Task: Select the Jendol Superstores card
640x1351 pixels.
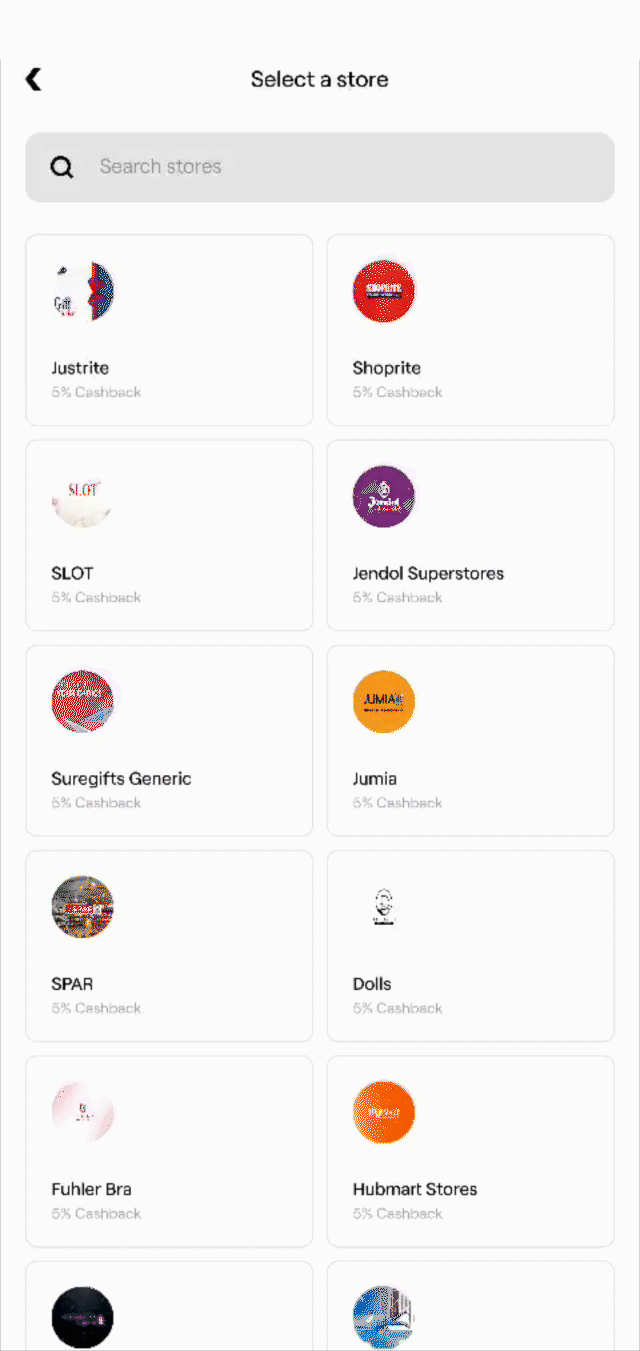Action: pos(470,535)
